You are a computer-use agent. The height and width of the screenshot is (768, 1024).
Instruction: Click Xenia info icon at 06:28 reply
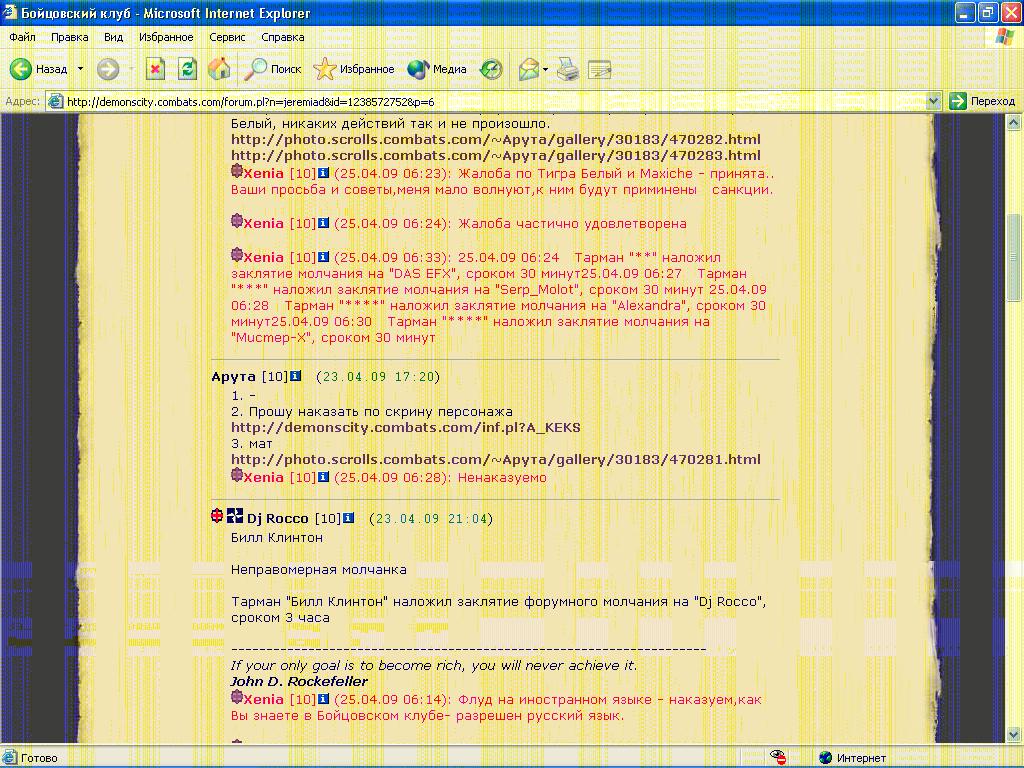323,477
